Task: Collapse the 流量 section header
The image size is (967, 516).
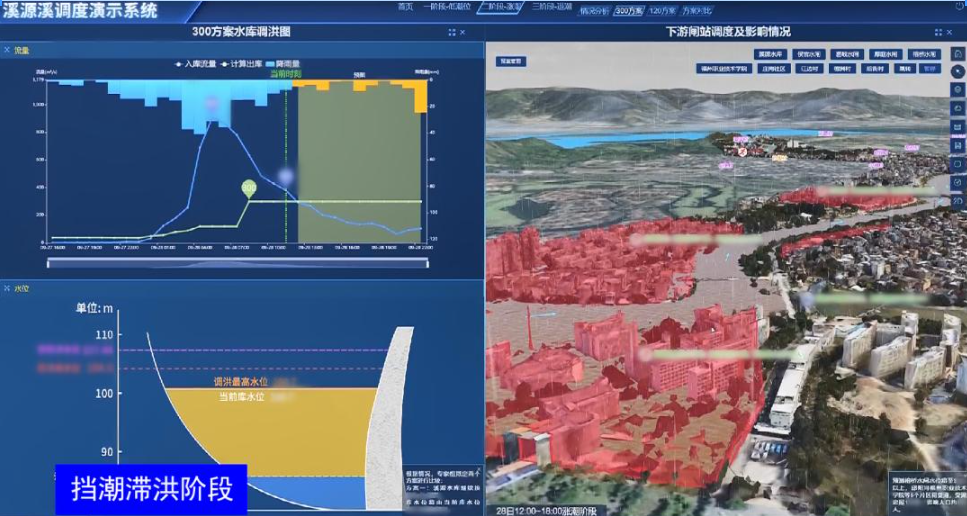Action: click(x=8, y=49)
